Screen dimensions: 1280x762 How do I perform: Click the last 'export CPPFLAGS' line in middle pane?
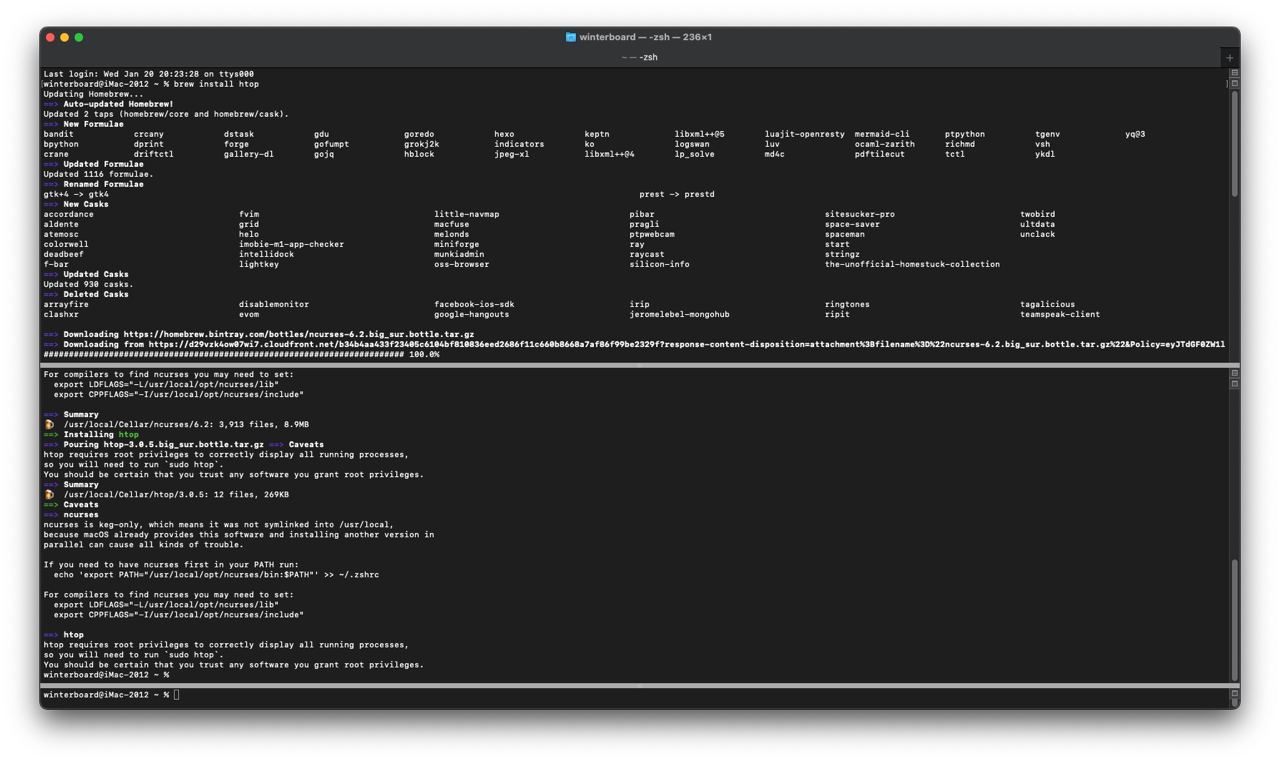179,614
